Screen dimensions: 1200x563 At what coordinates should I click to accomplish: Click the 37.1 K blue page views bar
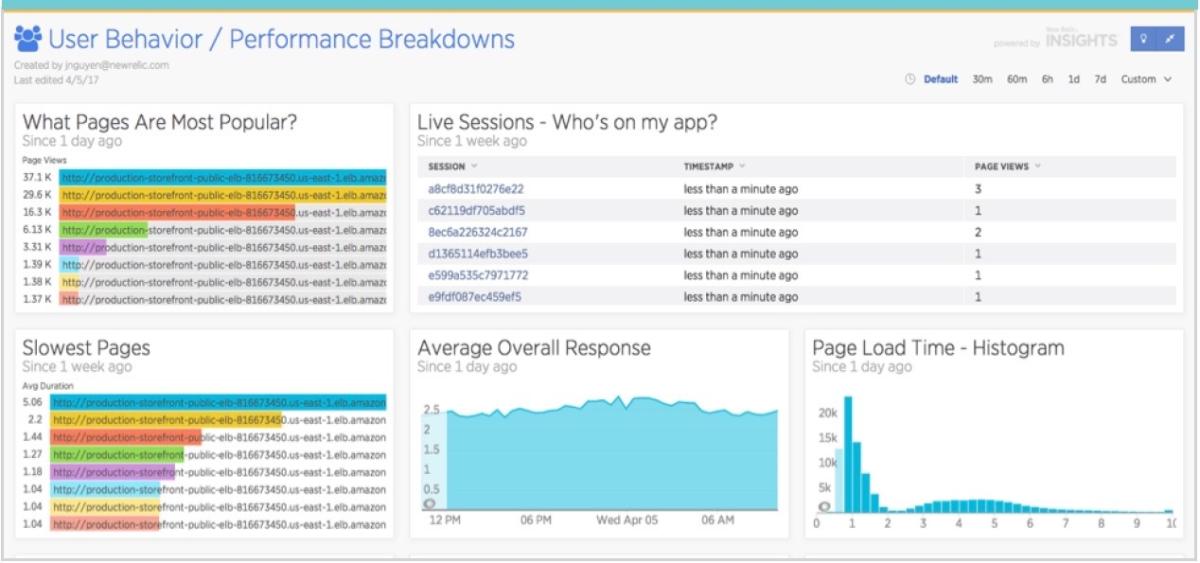pos(222,176)
